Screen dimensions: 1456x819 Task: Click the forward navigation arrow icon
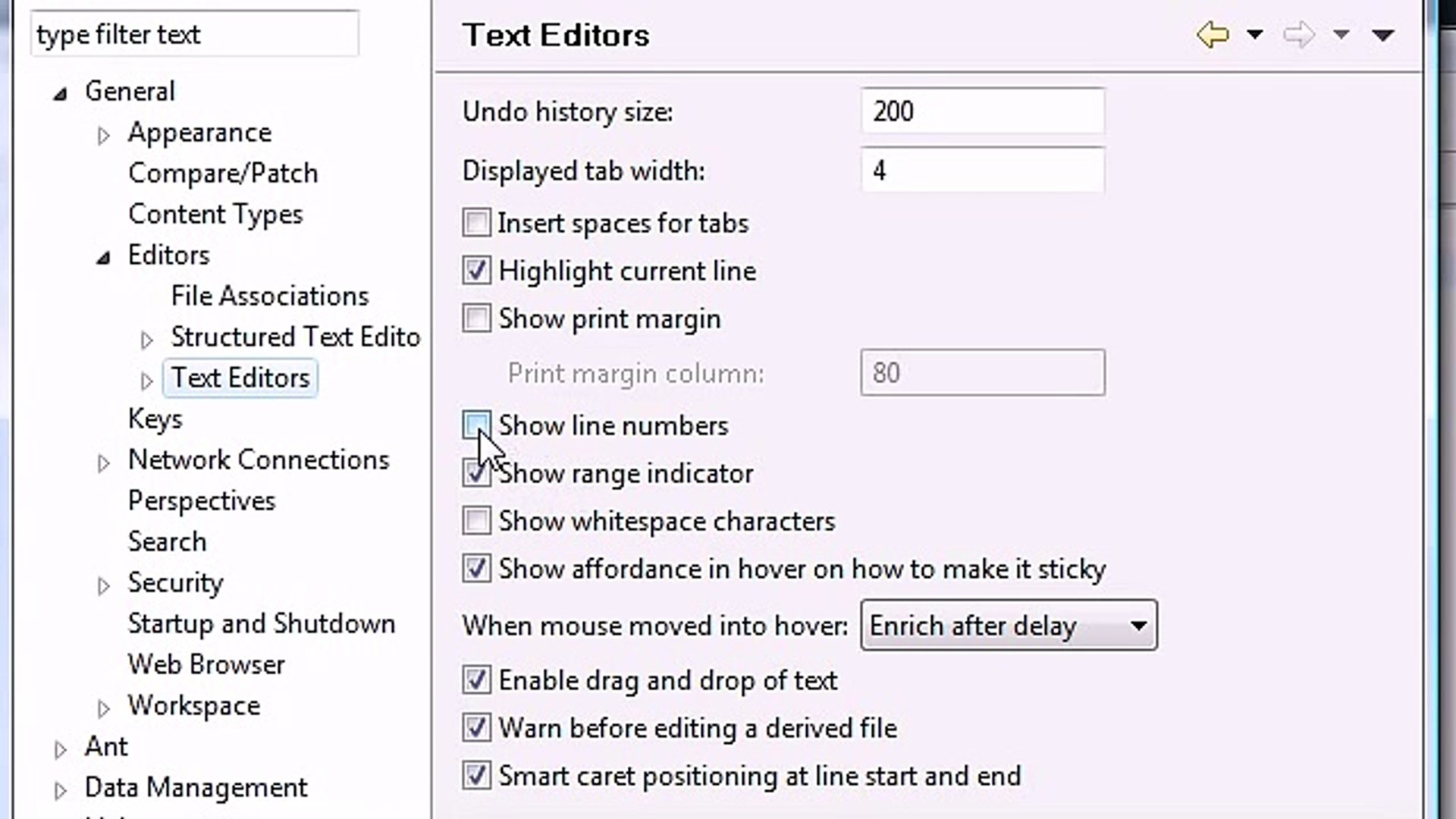pos(1298,34)
